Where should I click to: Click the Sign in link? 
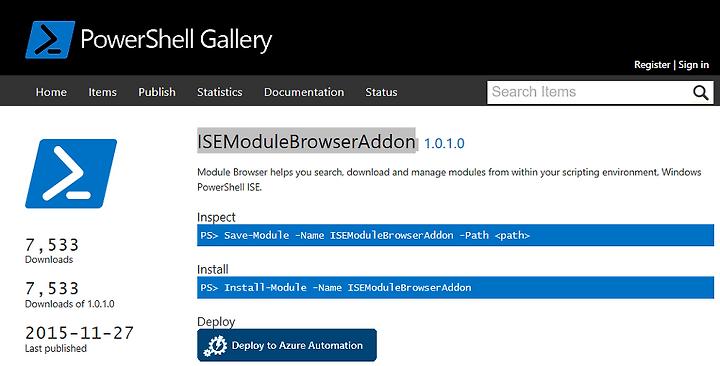(693, 65)
